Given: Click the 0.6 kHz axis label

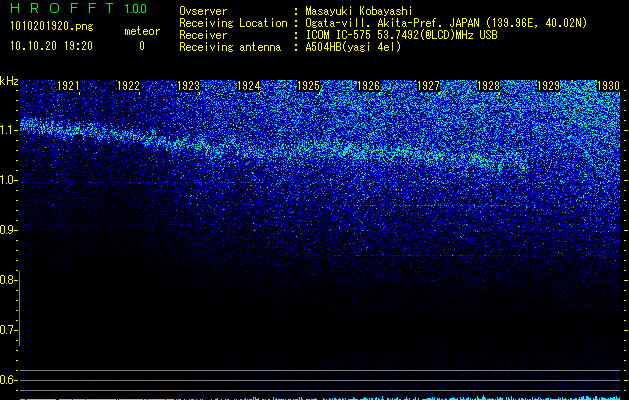Looking at the screenshot, I should (7, 380).
